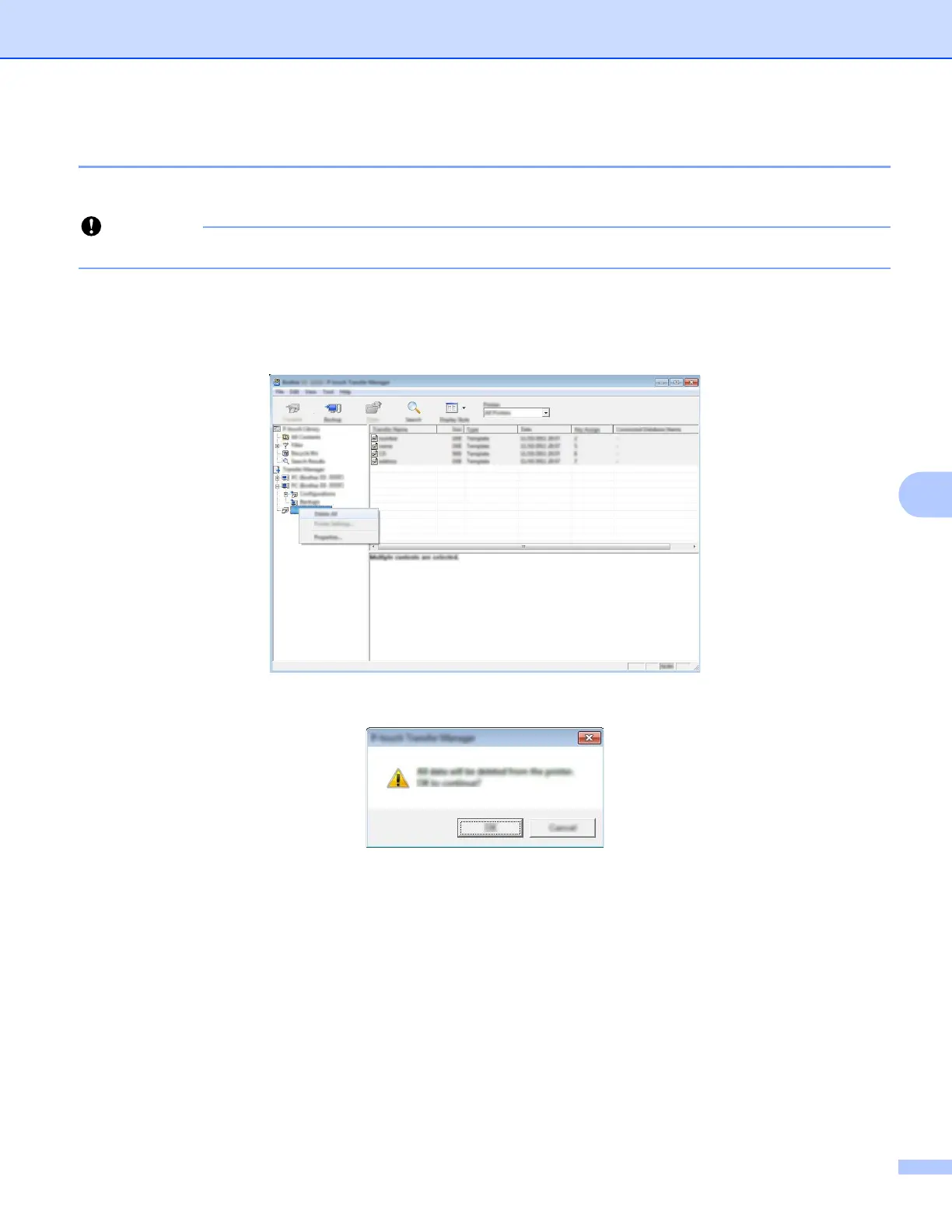Open the Edit menu
The height and width of the screenshot is (1232, 952).
pyautogui.click(x=295, y=392)
